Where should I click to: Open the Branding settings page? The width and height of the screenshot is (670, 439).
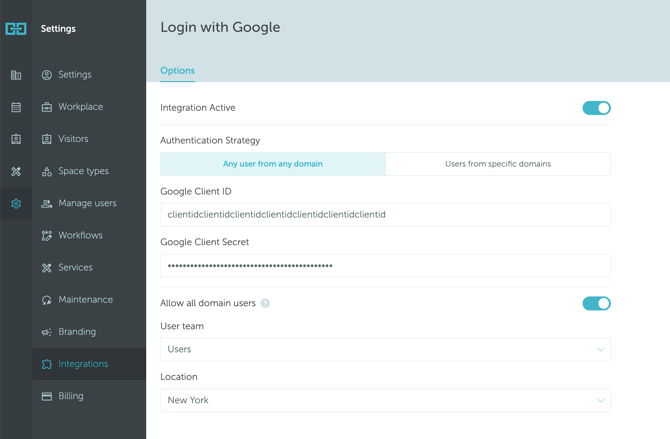click(77, 332)
